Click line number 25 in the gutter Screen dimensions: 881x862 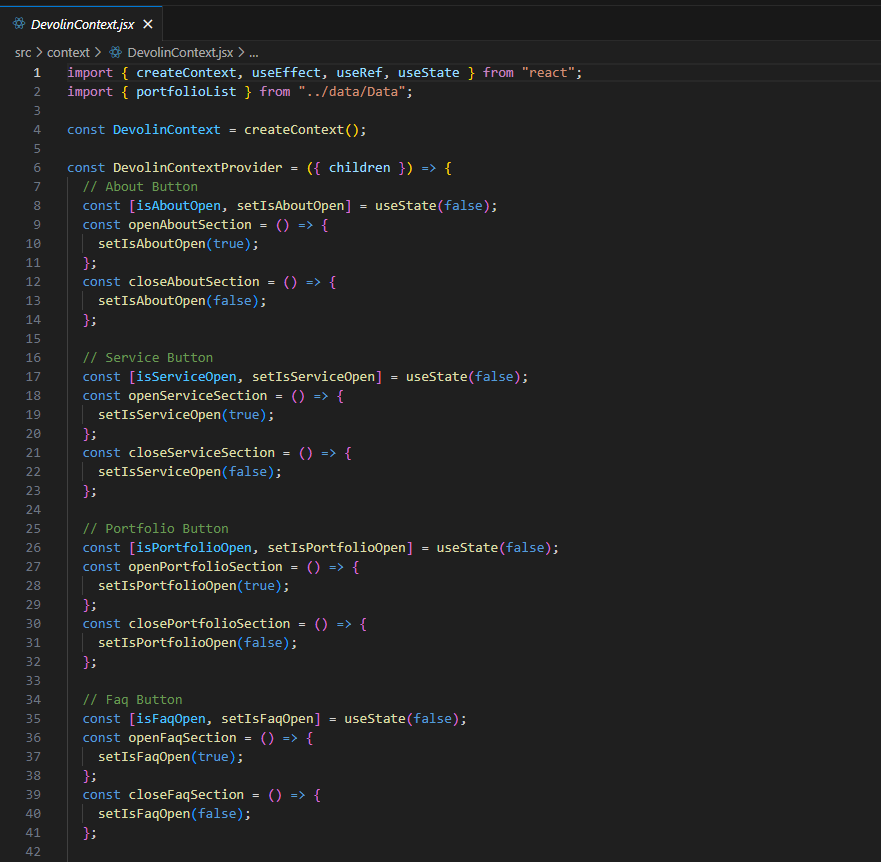34,529
